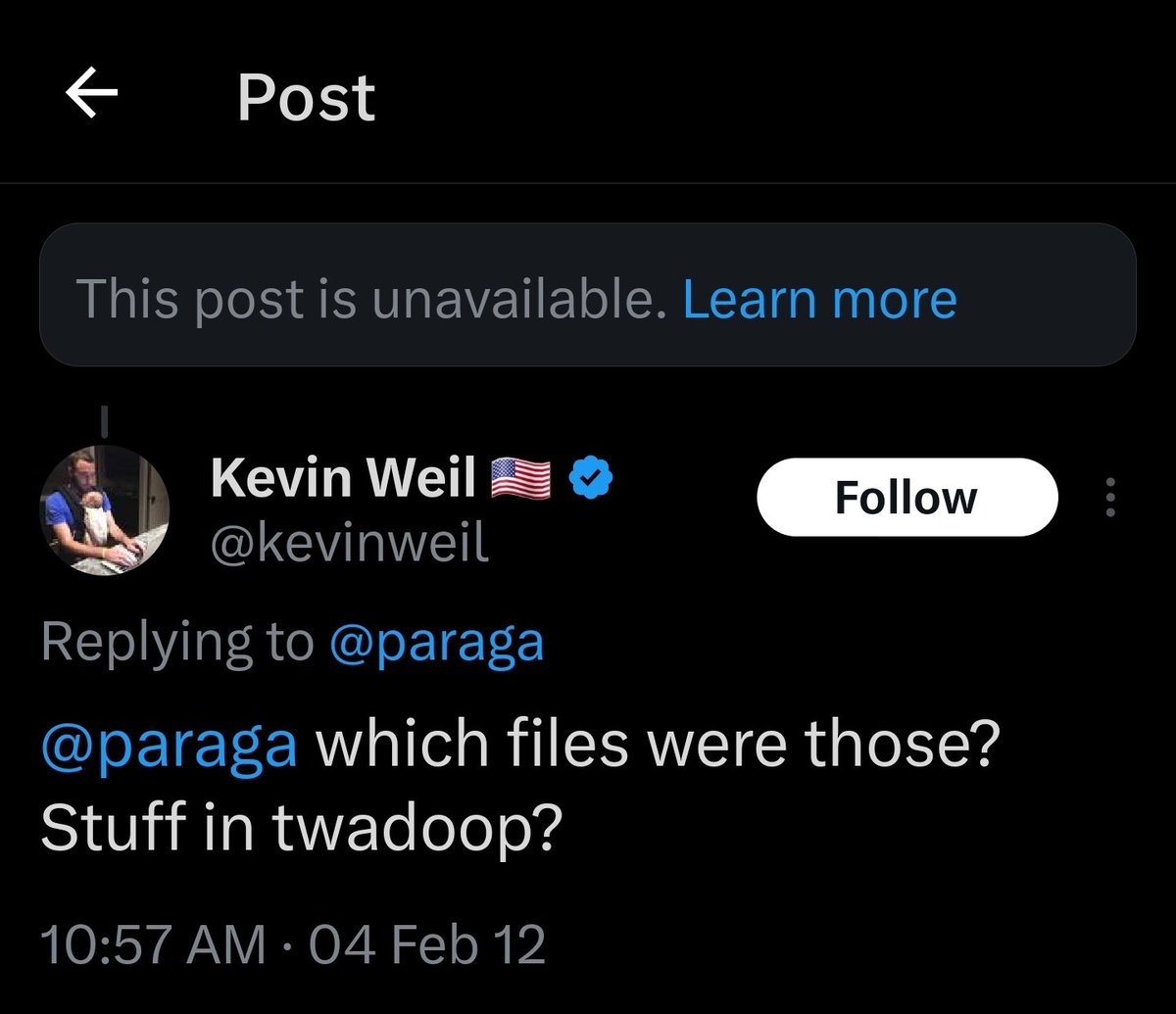Viewport: 1176px width, 1014px height.
Task: Click the blue verified badge
Action: 592,479
